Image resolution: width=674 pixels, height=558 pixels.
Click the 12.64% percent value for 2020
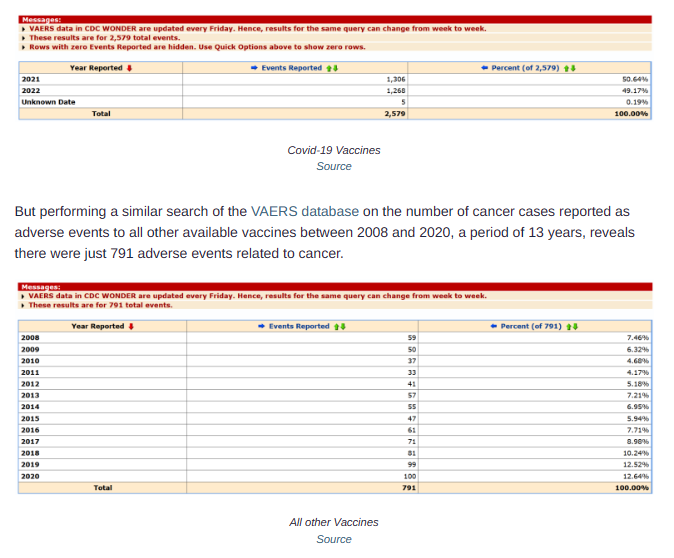coord(636,476)
